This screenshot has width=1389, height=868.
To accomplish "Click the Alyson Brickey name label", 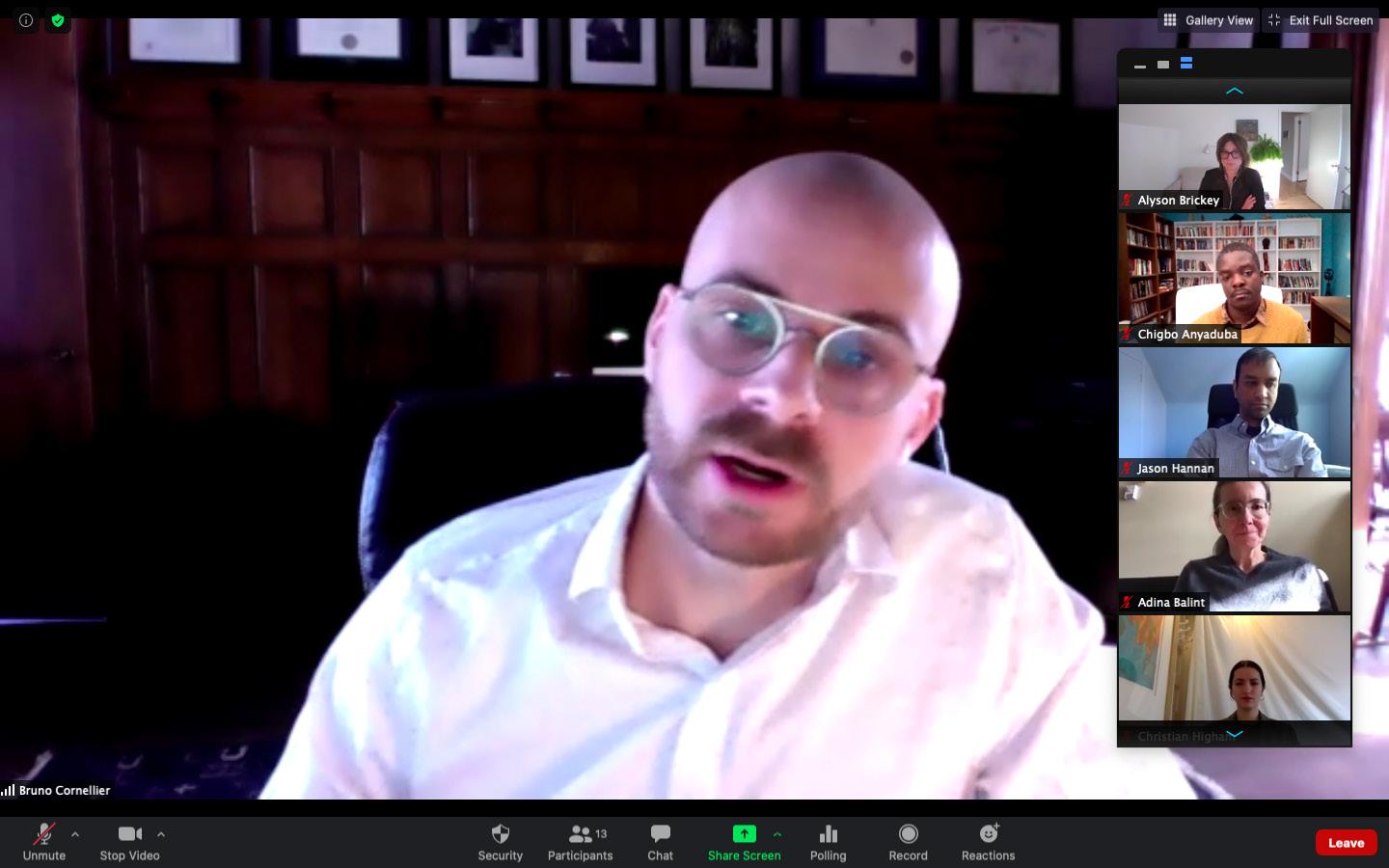I will 1179,200.
